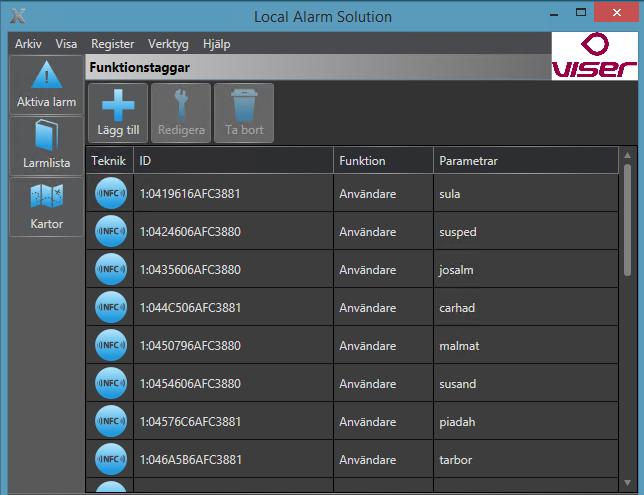The height and width of the screenshot is (495, 644).
Task: Sort by the Parametrar column header
Action: [x=526, y=161]
